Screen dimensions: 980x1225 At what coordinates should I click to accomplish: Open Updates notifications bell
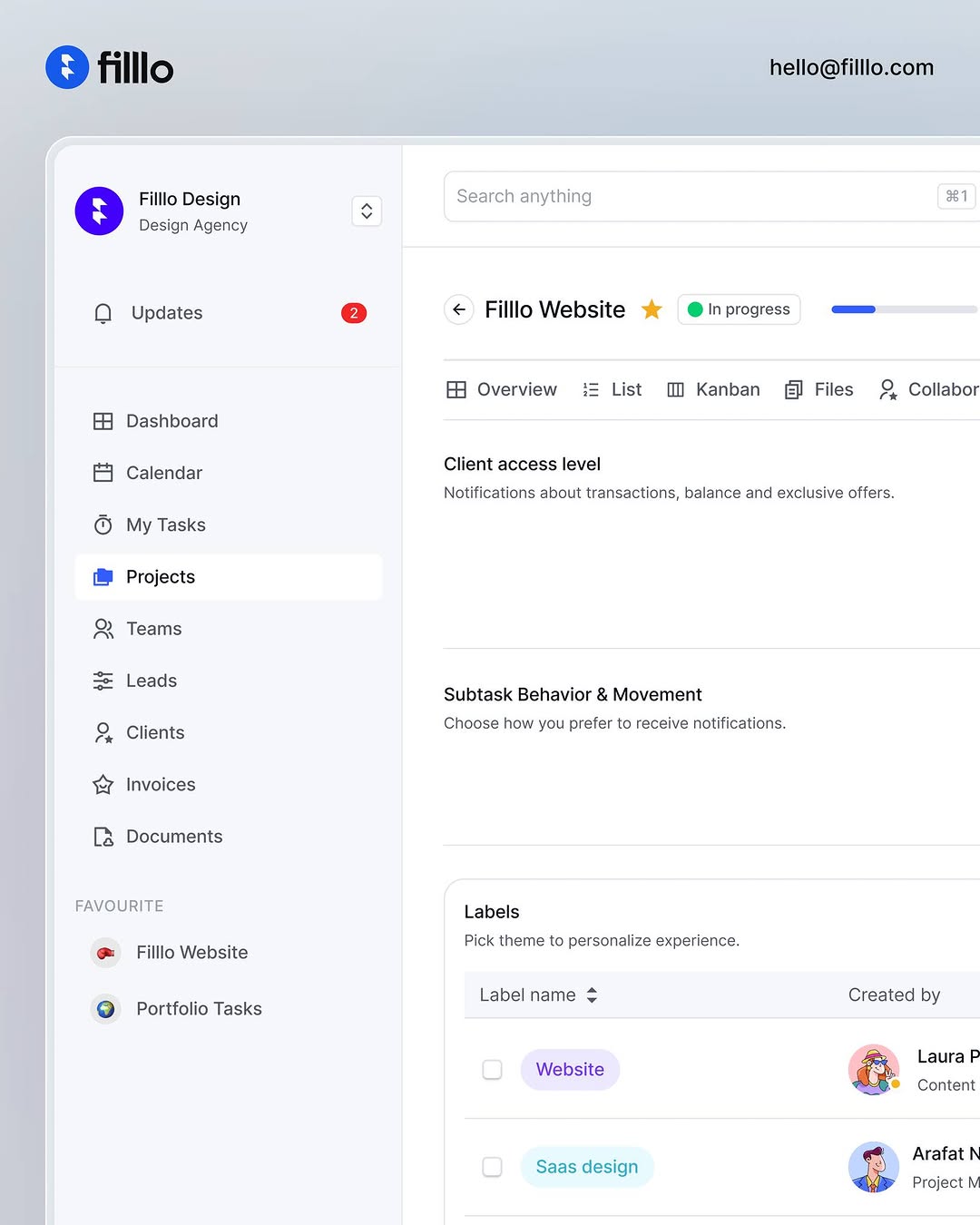pyautogui.click(x=103, y=313)
